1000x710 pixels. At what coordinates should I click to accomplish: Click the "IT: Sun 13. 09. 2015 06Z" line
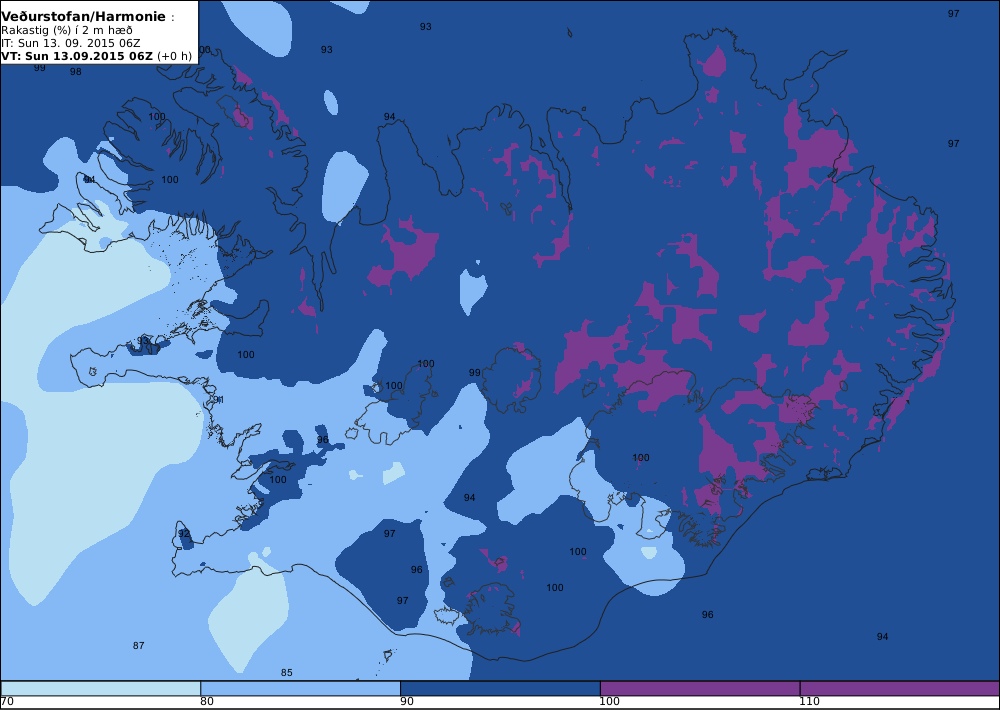click(x=70, y=43)
